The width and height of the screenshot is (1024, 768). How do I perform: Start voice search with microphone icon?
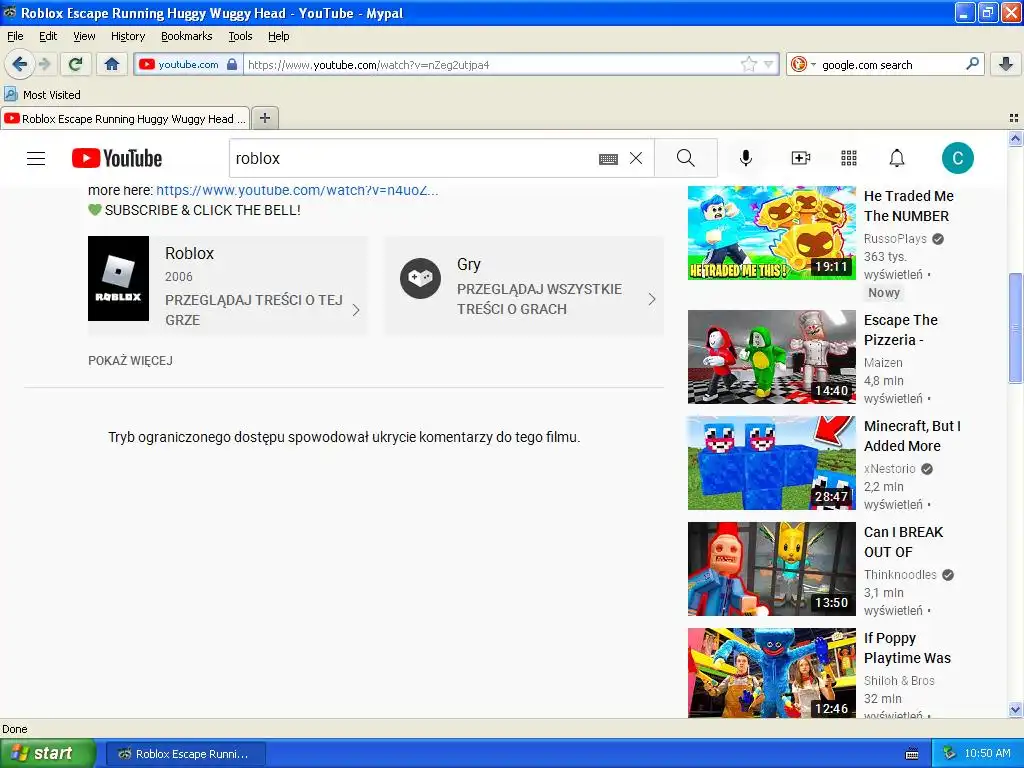coord(746,158)
